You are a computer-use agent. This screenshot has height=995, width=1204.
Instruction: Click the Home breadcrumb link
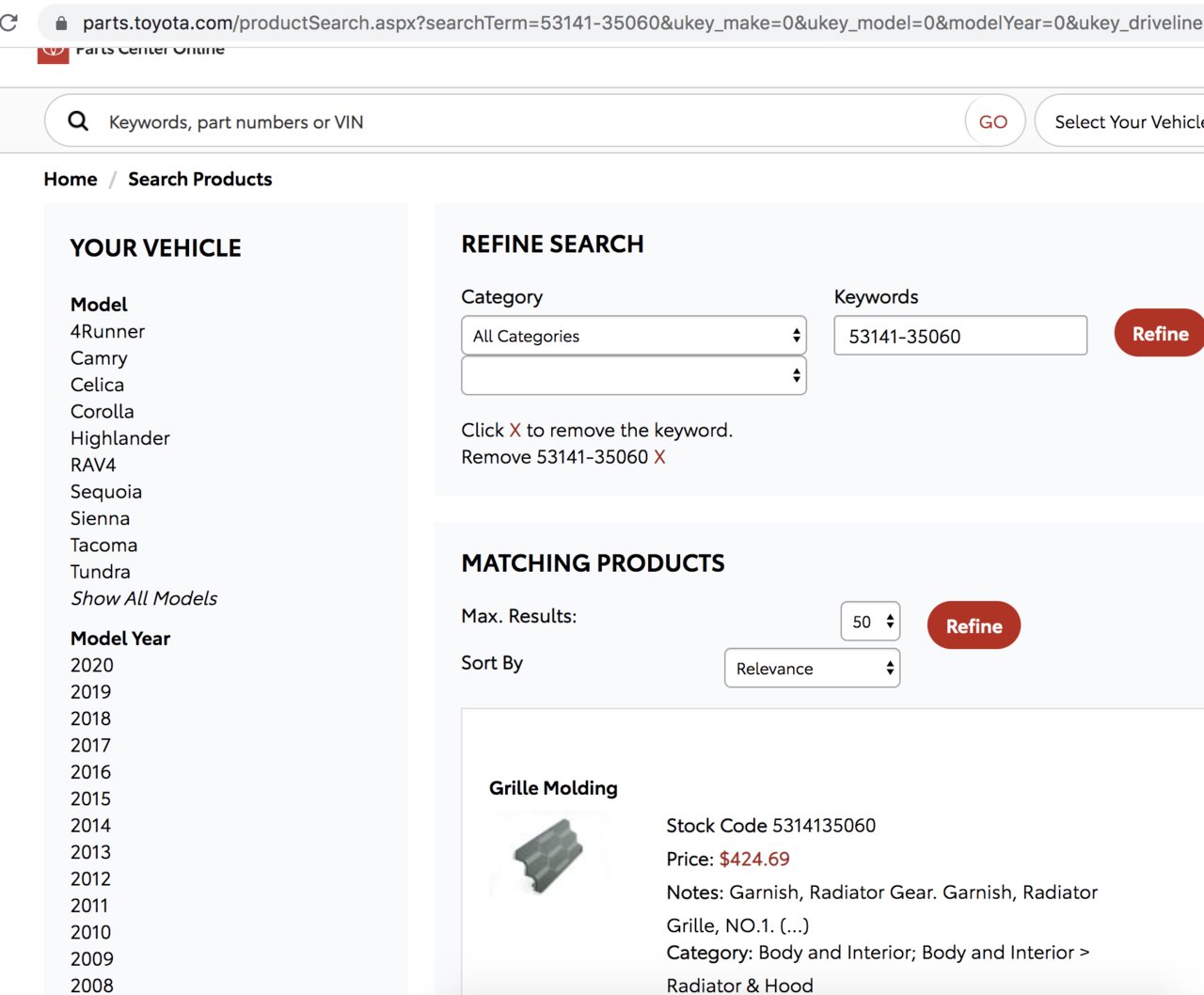point(71,179)
